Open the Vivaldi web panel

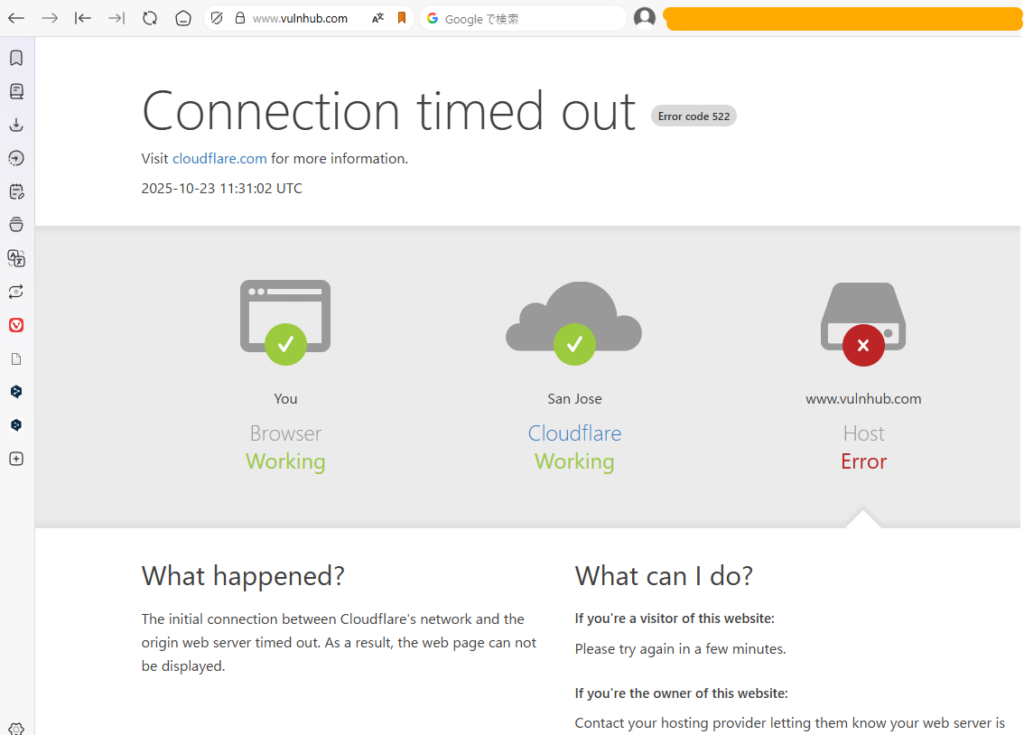pyautogui.click(x=16, y=325)
